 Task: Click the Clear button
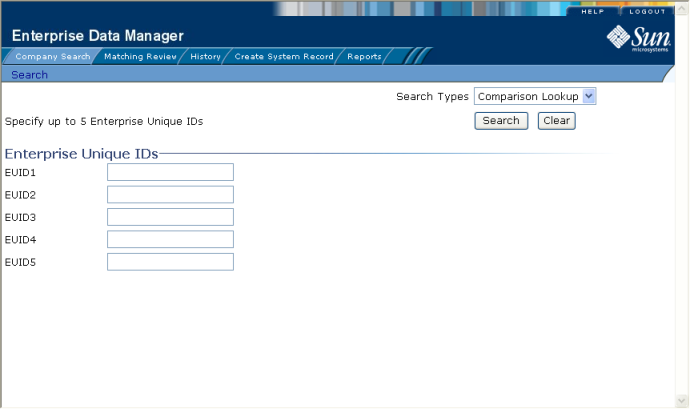556,121
